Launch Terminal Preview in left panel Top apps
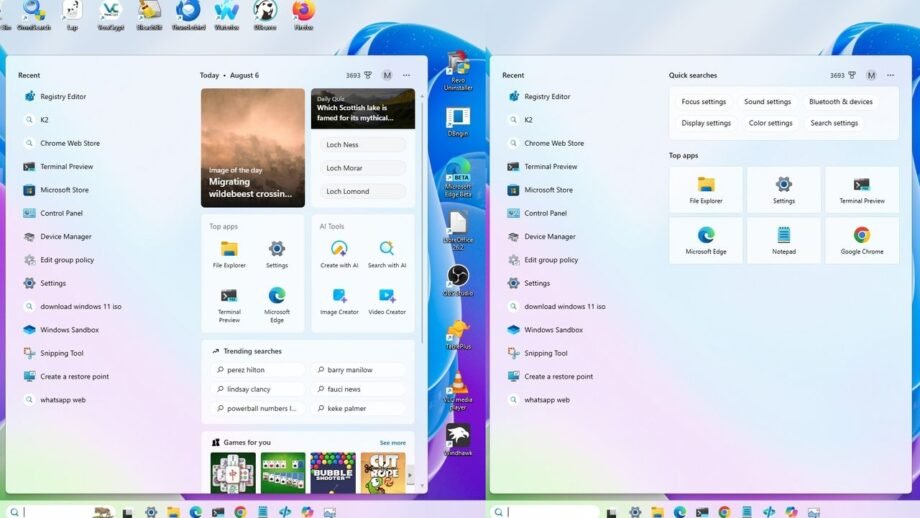The width and height of the screenshot is (920, 518). [229, 305]
